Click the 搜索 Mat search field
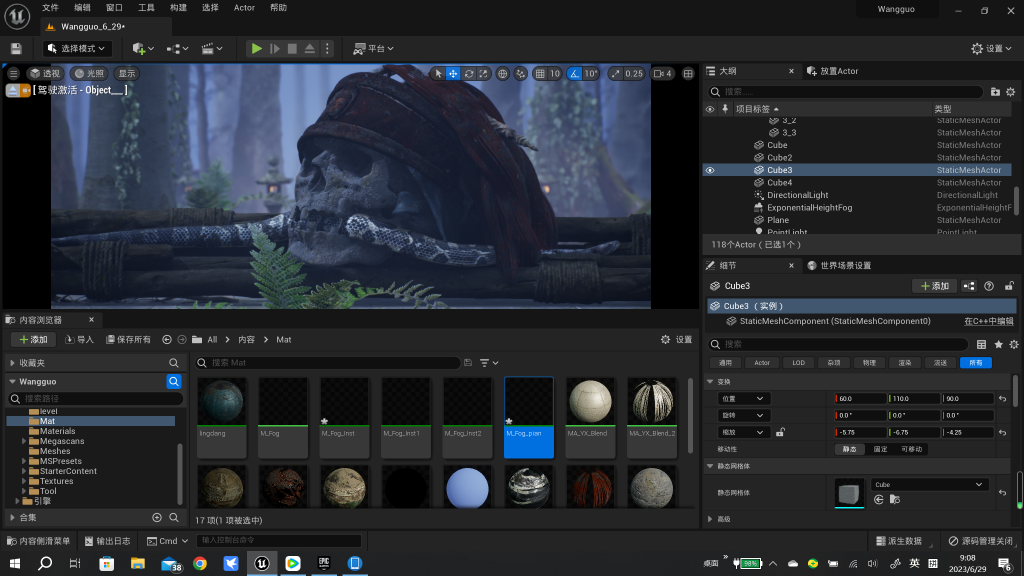The image size is (1024, 576). 328,363
